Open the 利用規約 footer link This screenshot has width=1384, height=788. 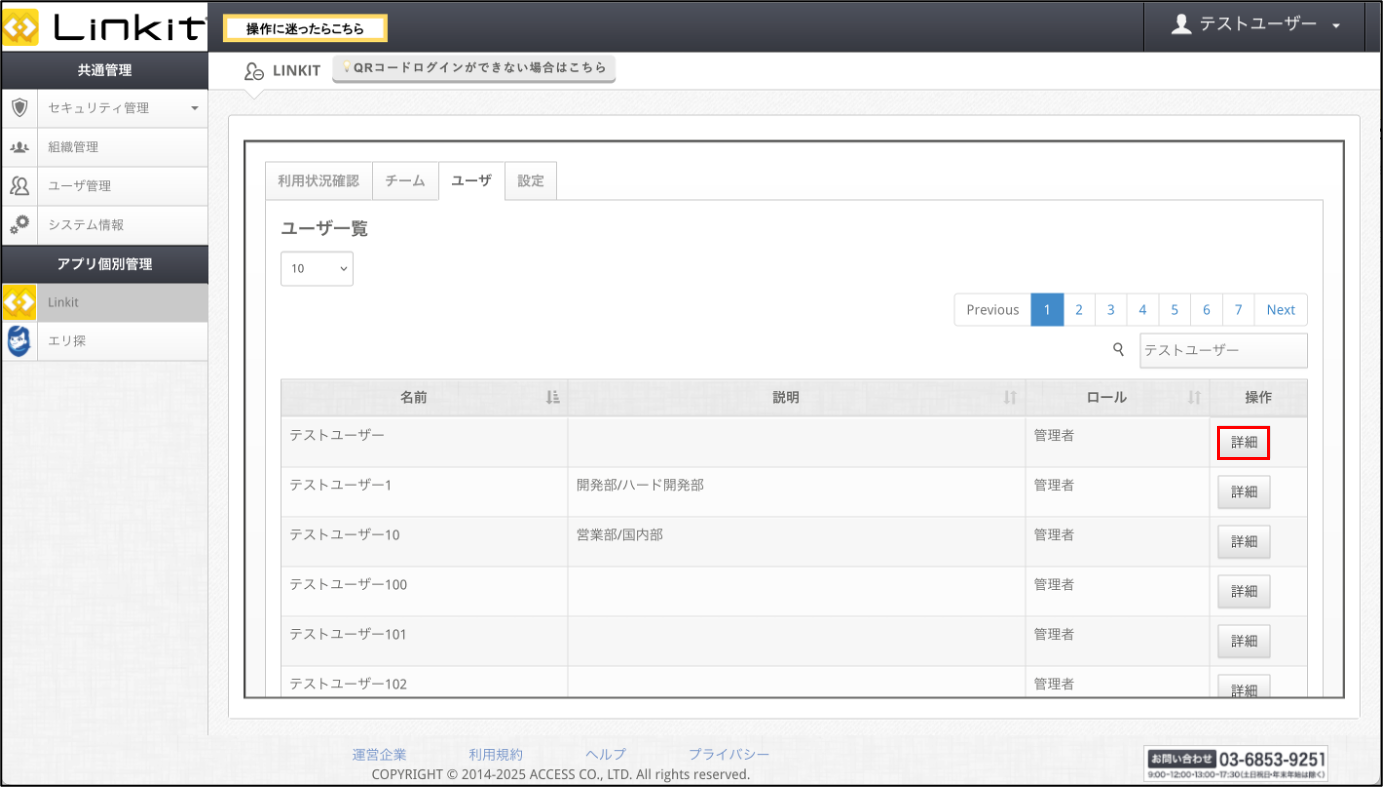496,755
